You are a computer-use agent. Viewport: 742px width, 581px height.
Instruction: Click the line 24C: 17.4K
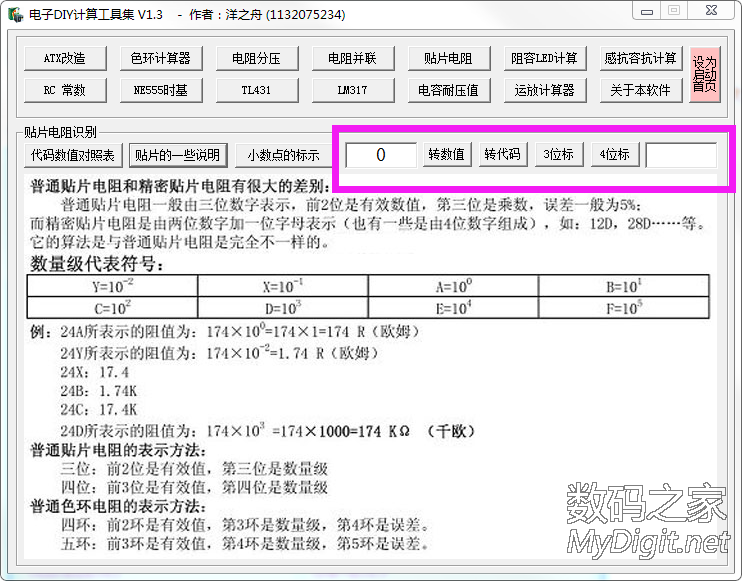coord(98,409)
